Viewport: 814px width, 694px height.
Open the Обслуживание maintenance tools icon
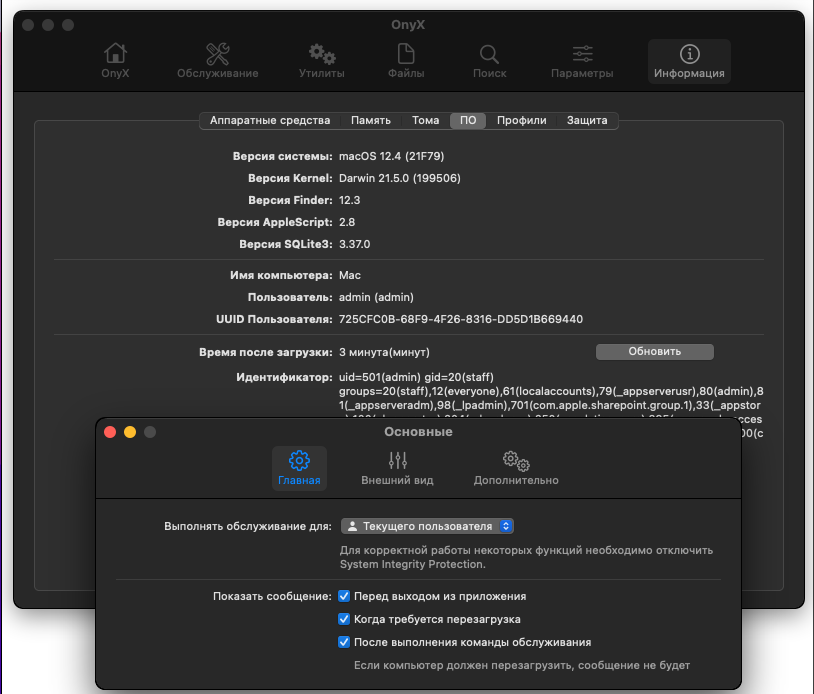click(218, 61)
